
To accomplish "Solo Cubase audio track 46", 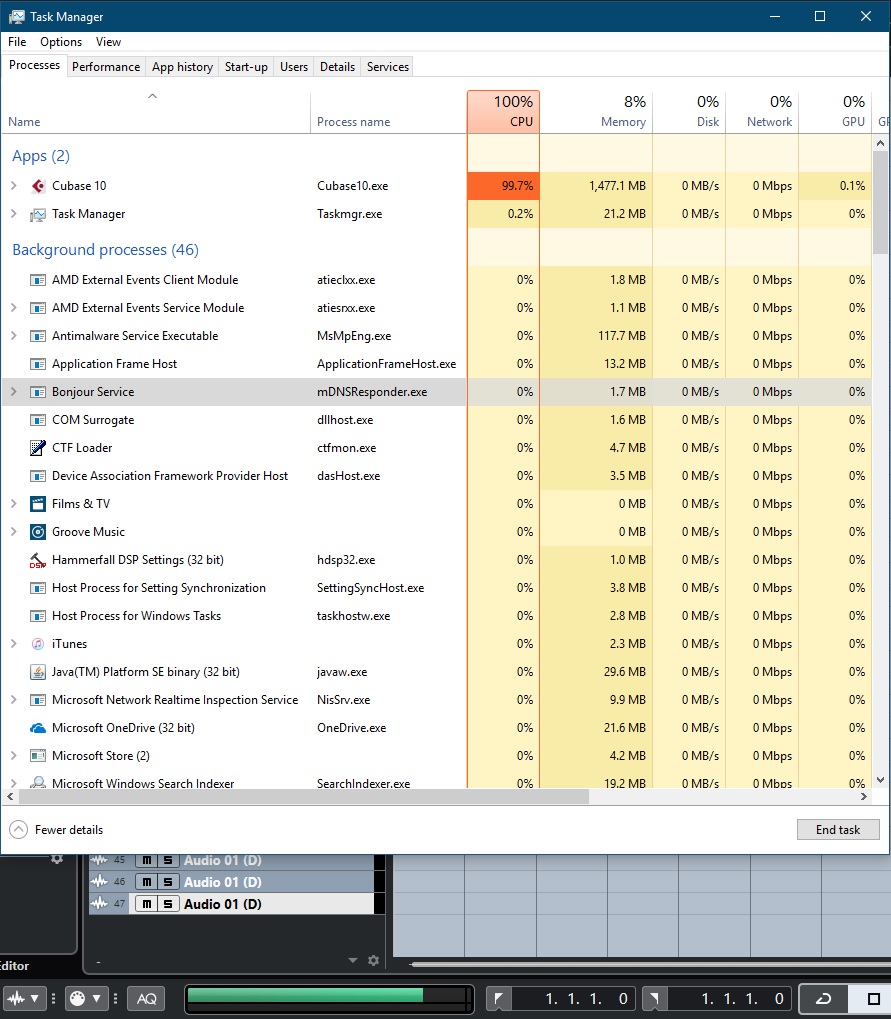I will (168, 882).
